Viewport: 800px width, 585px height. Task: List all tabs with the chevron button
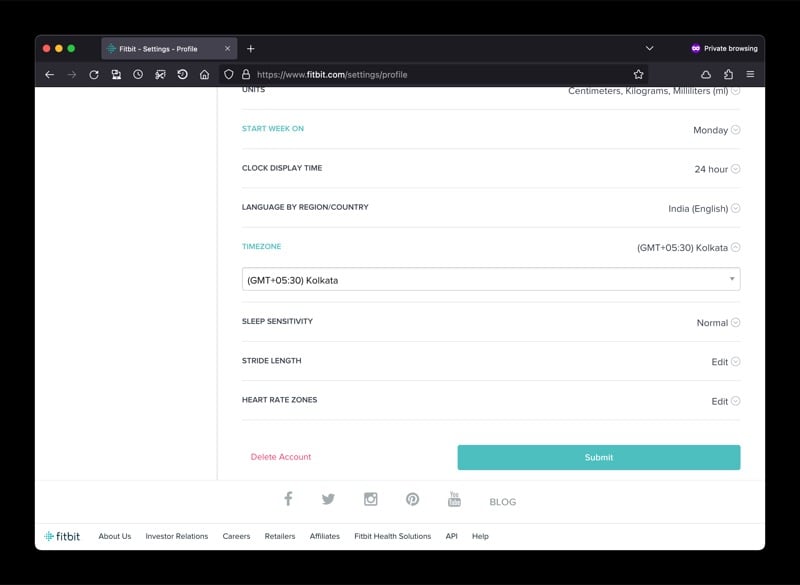coord(649,48)
